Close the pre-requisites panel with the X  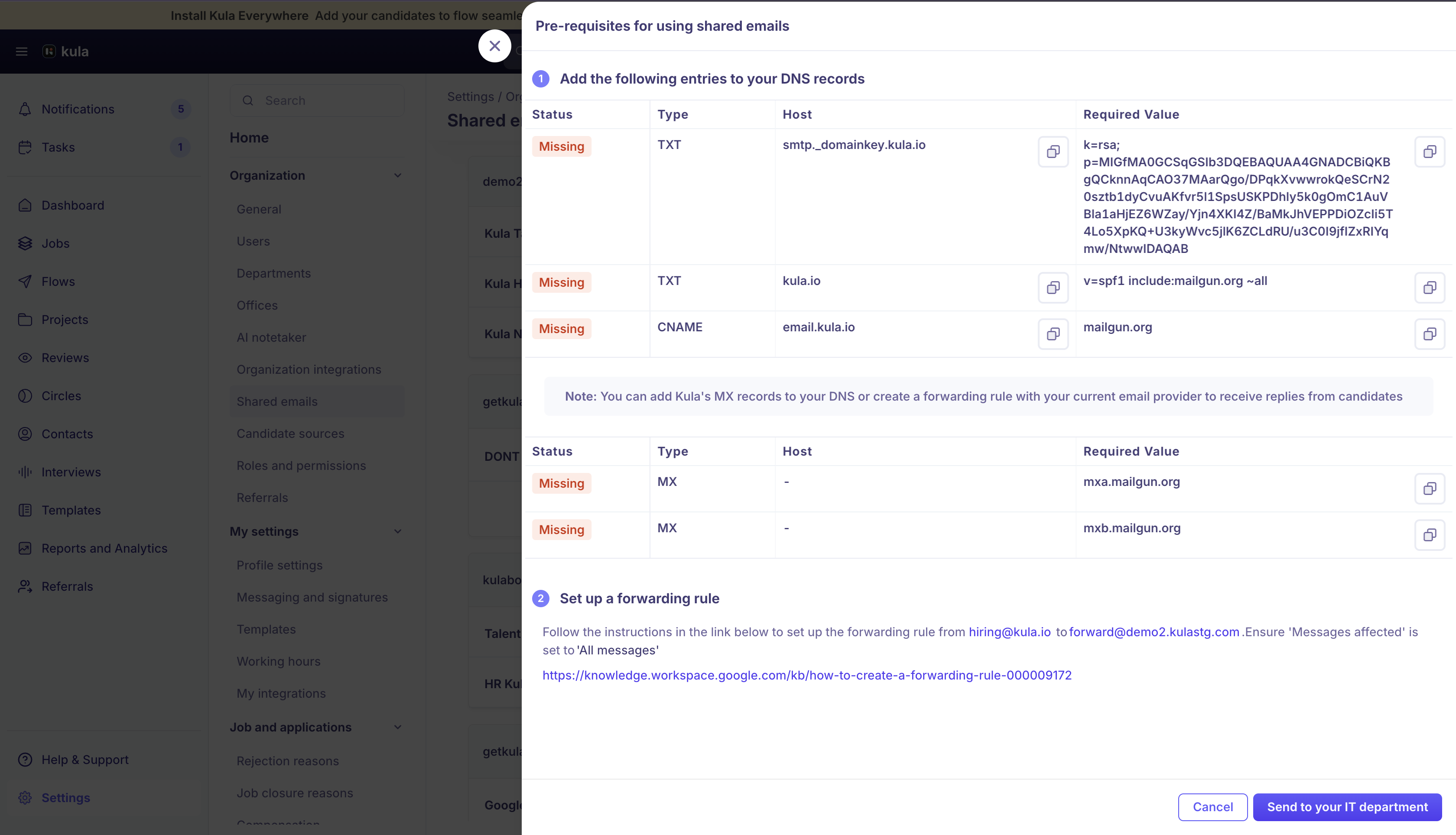[494, 46]
